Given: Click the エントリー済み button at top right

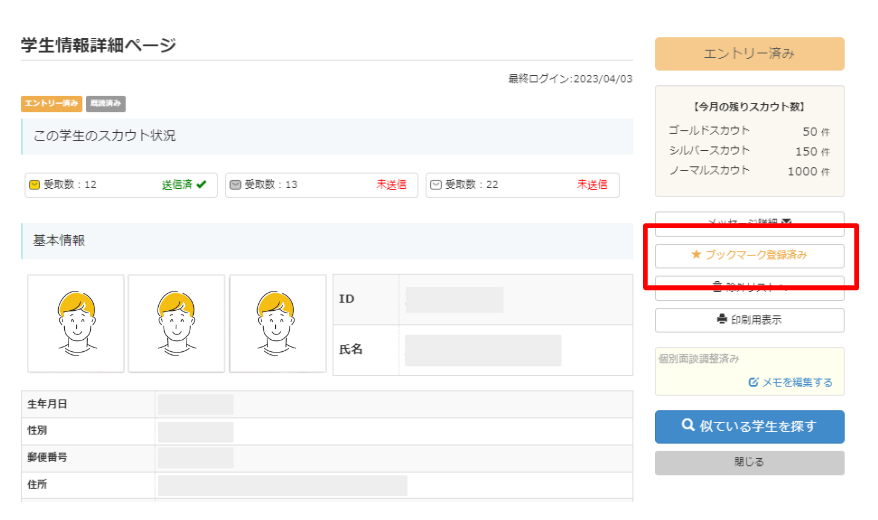Looking at the screenshot, I should coord(750,54).
